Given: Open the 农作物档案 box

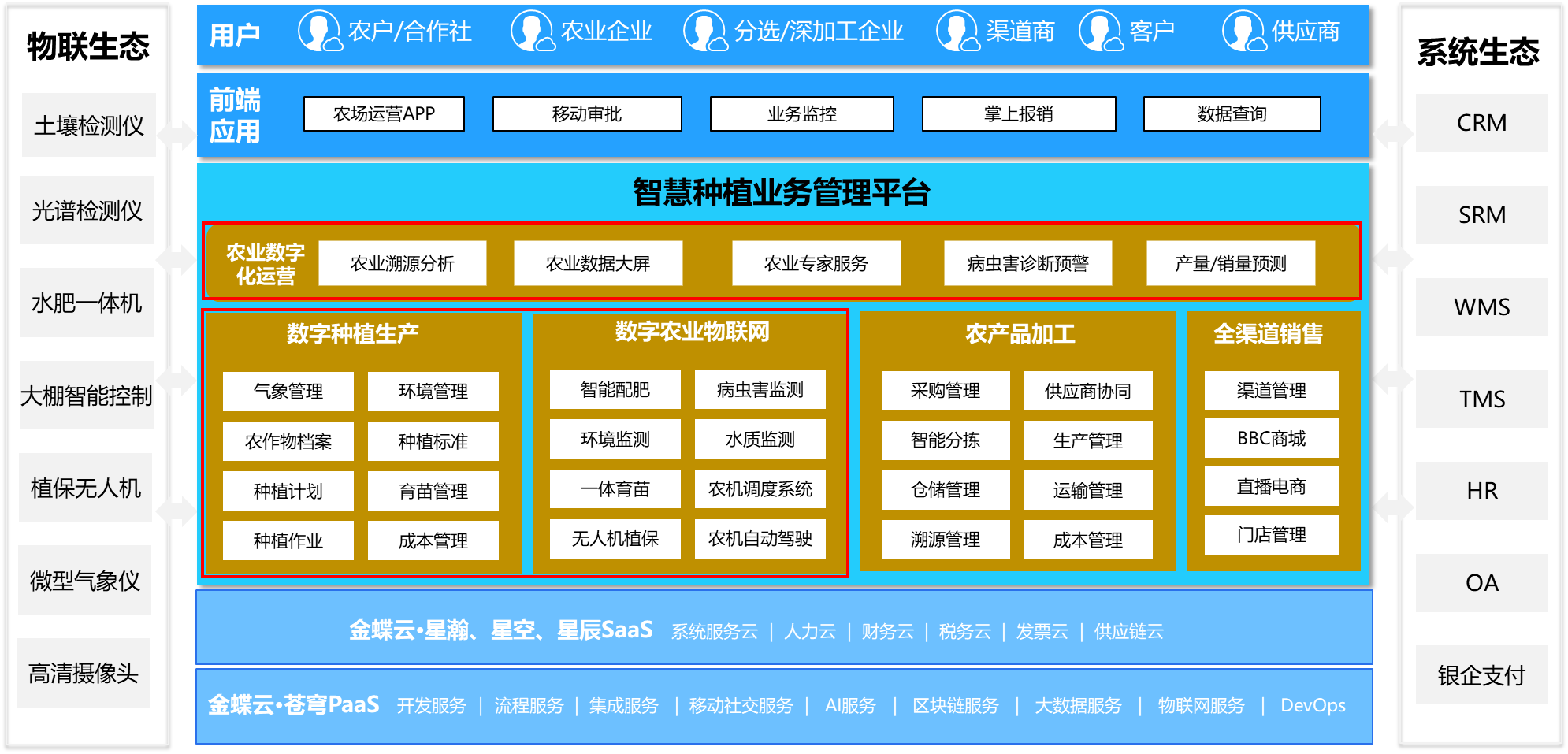Looking at the screenshot, I should [288, 441].
